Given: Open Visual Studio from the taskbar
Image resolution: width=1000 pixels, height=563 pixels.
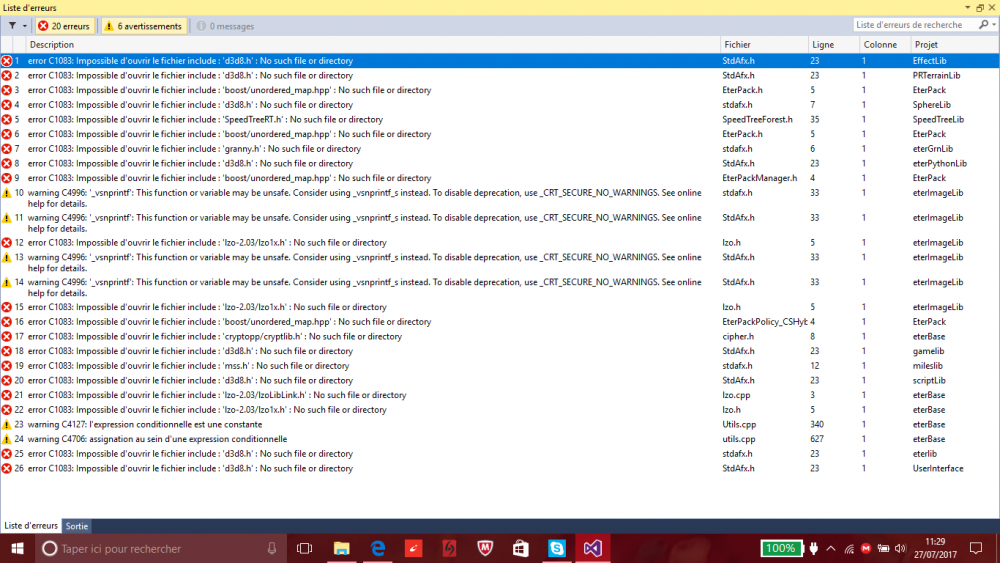Looking at the screenshot, I should coord(592,548).
